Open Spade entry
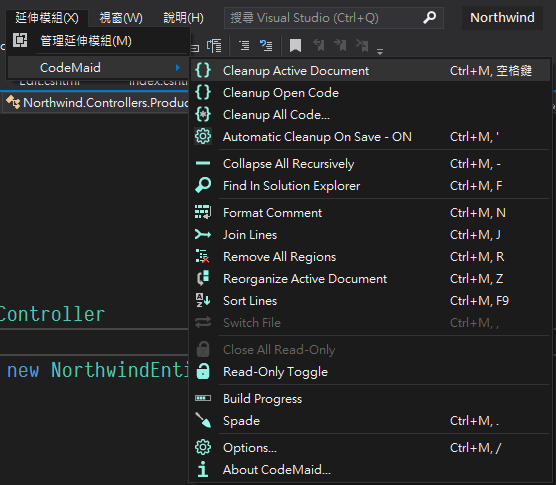Screen dimensions: 556x485 point(370,420)
